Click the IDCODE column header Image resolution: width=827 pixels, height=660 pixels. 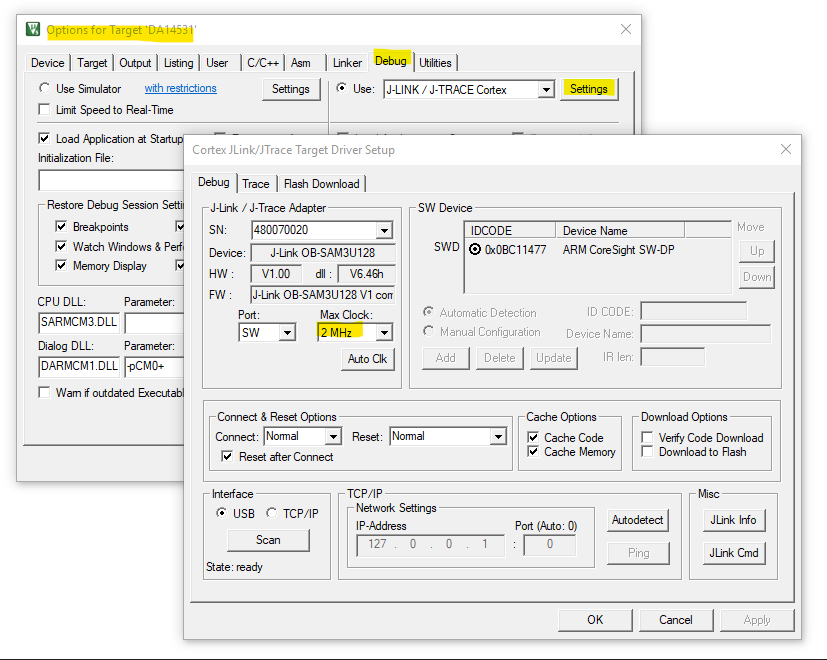509,231
